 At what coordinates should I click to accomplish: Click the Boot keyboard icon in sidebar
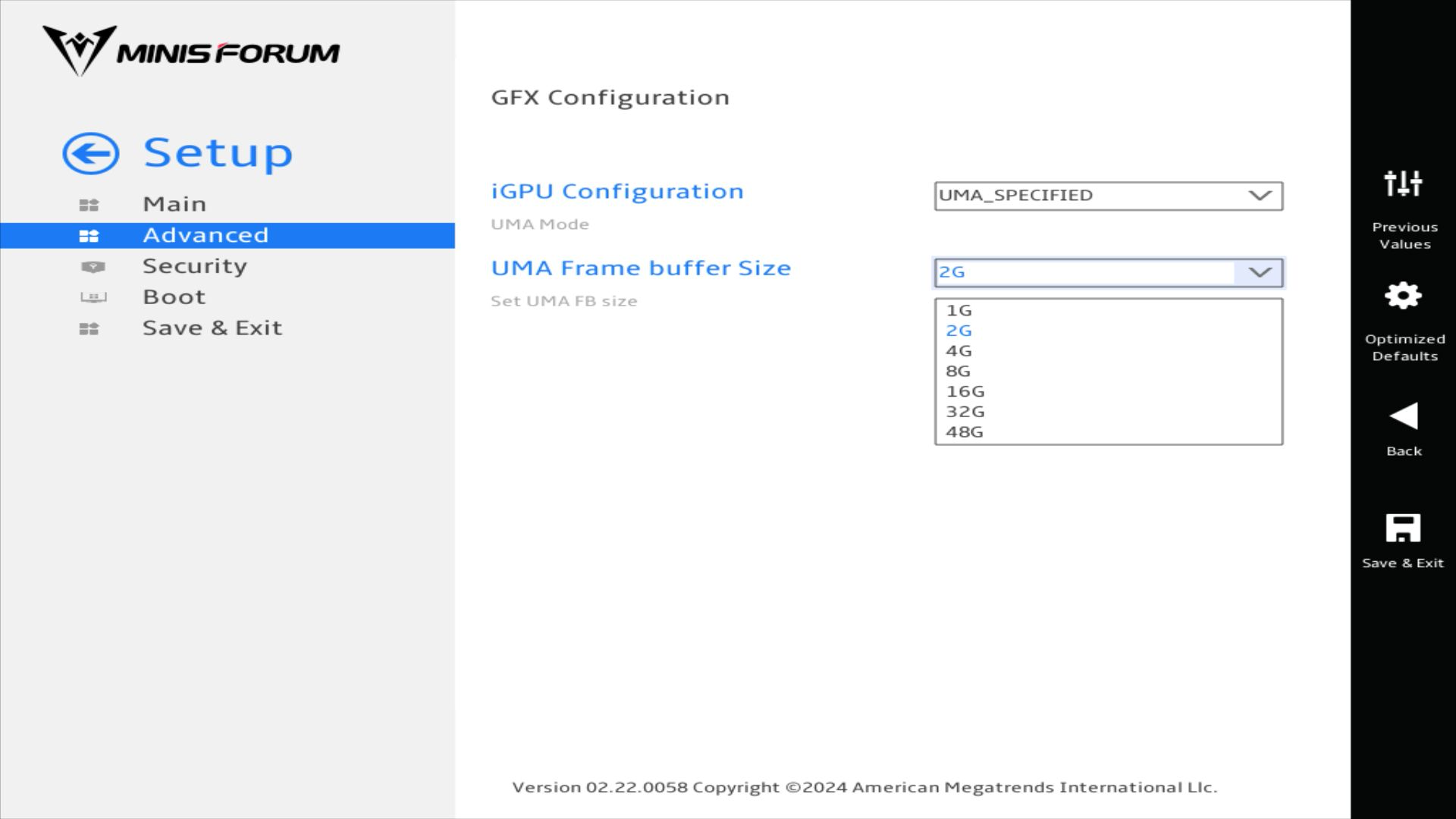click(93, 297)
